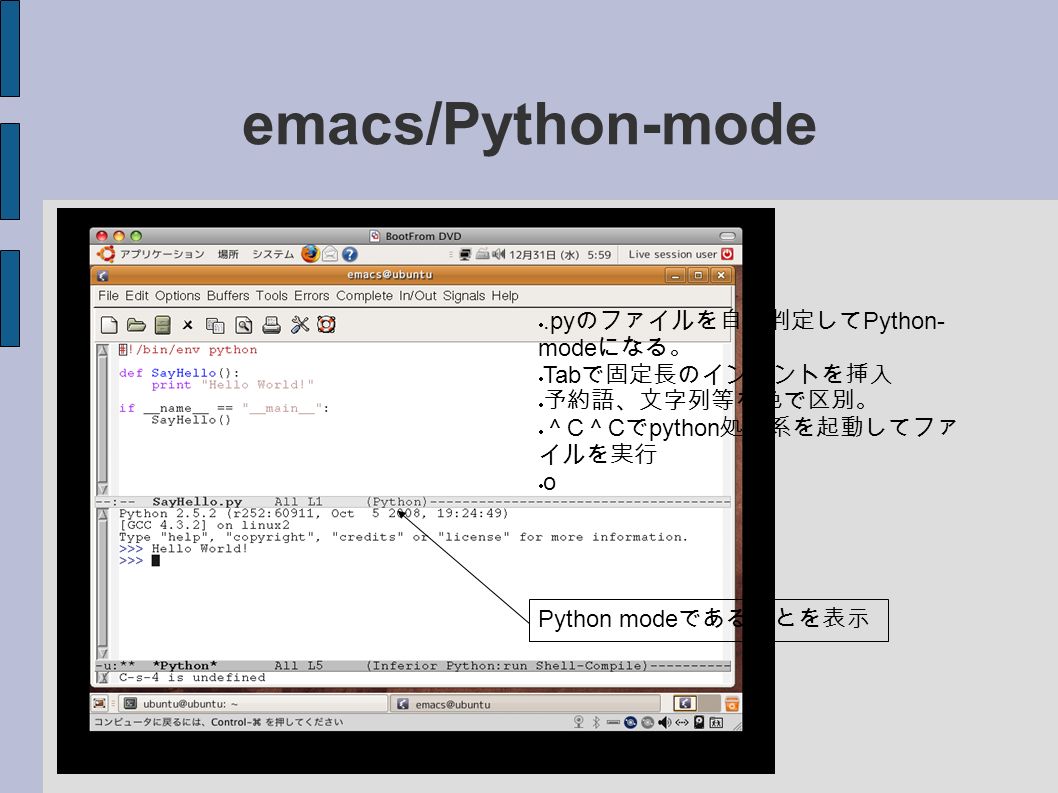Open the Complete menu
The image size is (1058, 793).
tap(364, 296)
